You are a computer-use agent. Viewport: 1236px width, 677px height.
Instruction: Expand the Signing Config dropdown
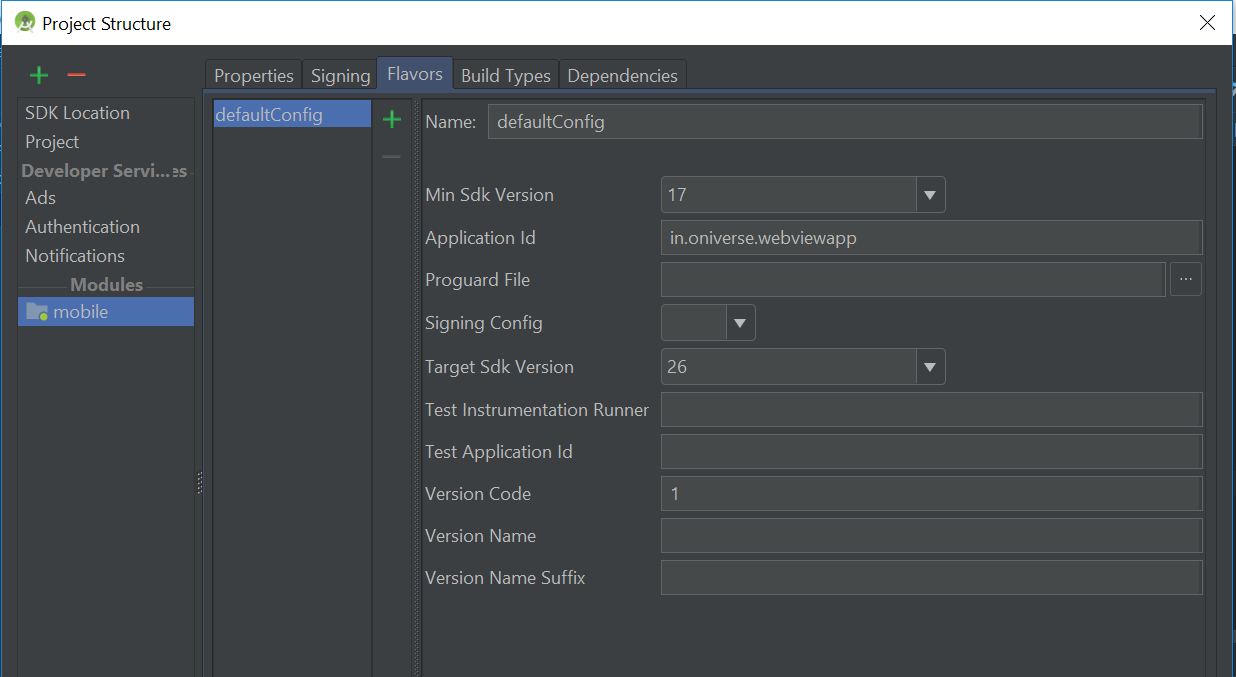(x=739, y=322)
